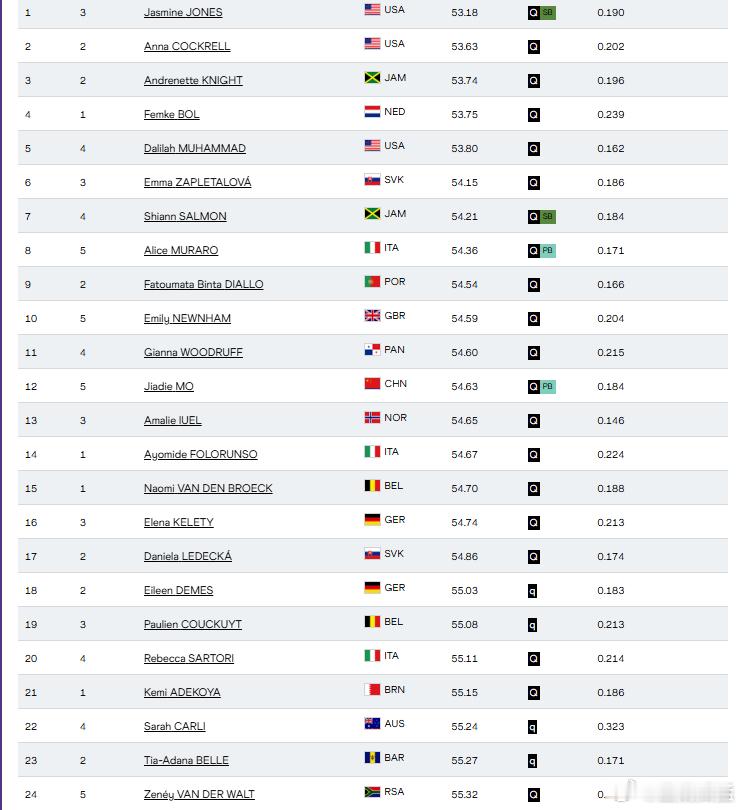Select the 53.75 result in Femke BOL row
Viewport: 742px width, 810px height.
465,114
